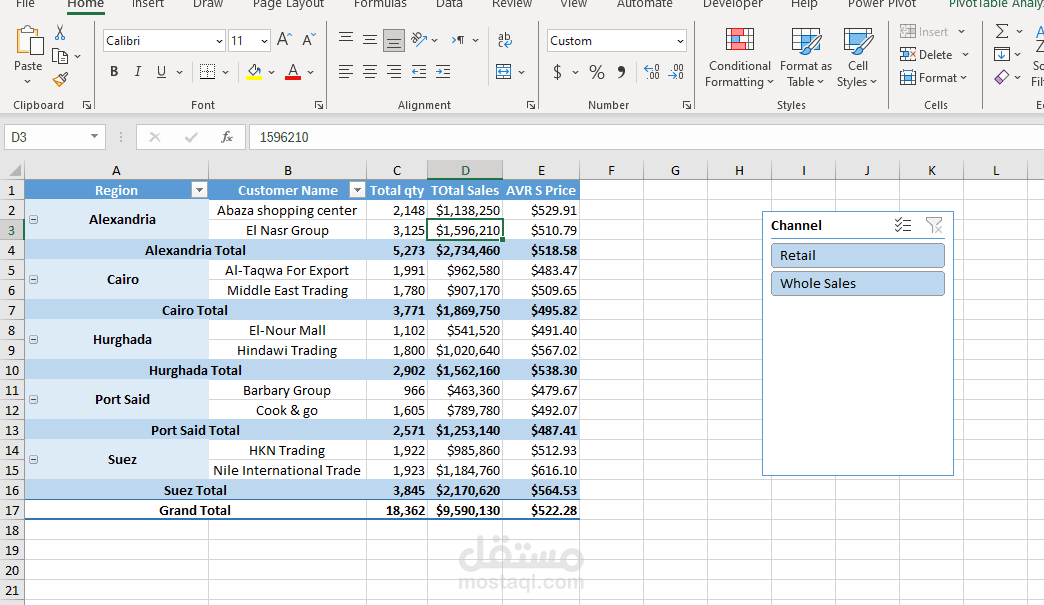
Task: Expand the Name Box dropdown
Action: (95, 136)
